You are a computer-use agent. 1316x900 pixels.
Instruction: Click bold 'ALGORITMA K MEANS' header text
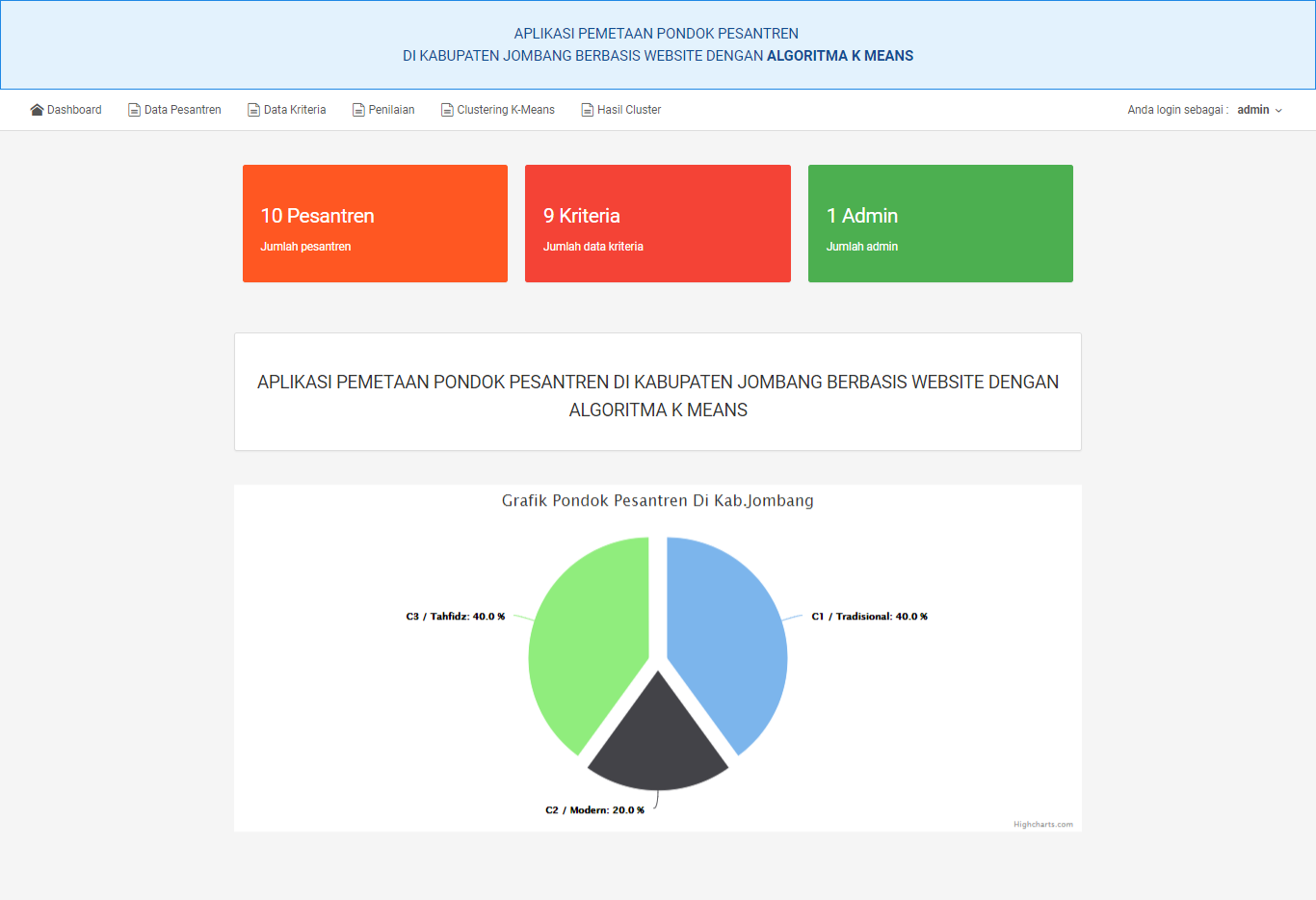[x=840, y=56]
